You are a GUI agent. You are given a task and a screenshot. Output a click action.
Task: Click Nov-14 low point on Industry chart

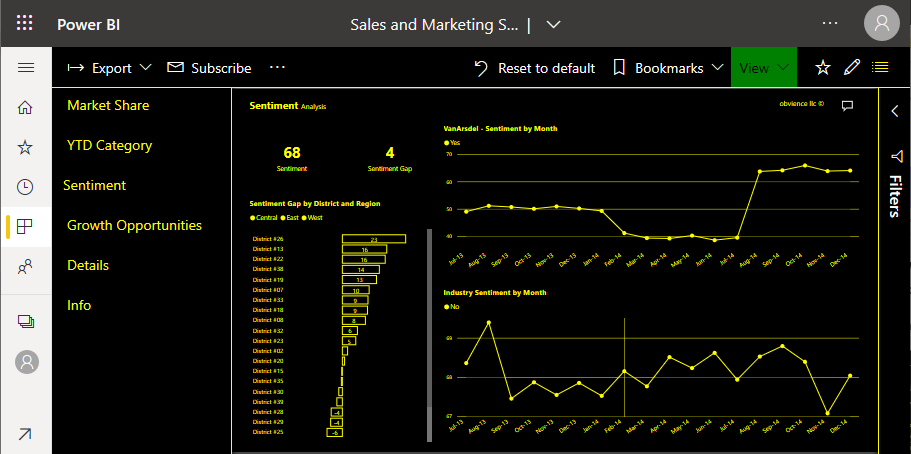827,413
